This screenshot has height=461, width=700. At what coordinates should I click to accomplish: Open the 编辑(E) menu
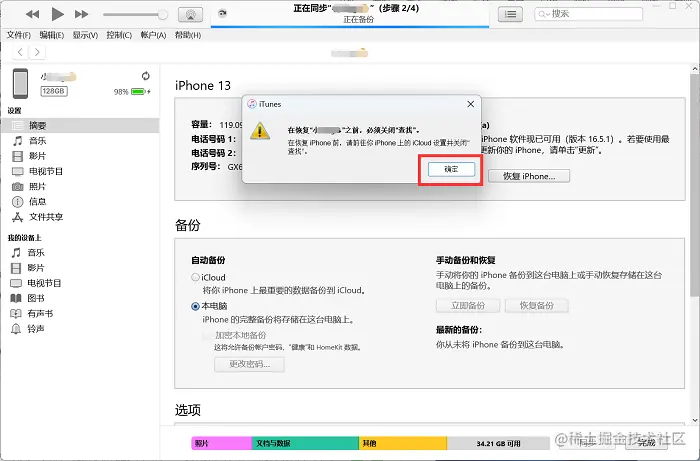[x=52, y=35]
